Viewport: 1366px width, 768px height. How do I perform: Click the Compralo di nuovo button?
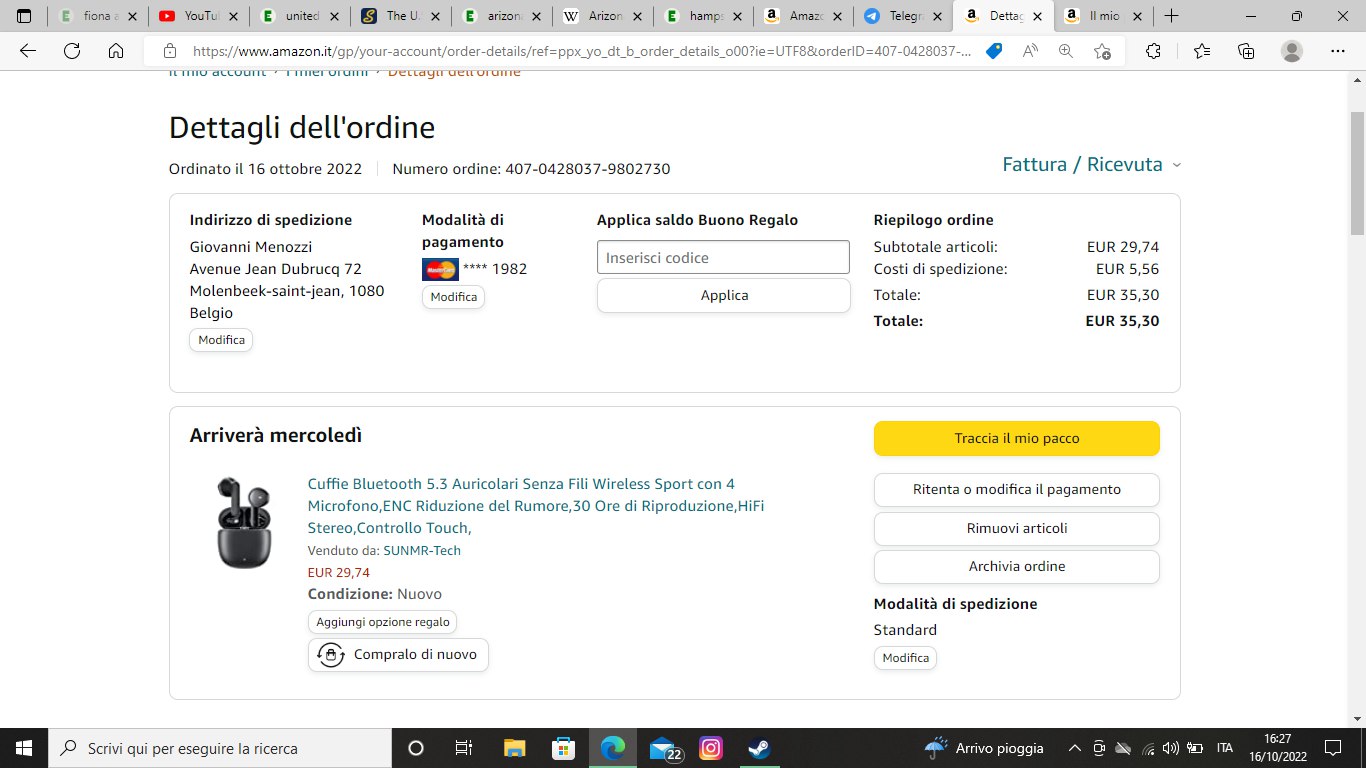click(x=398, y=655)
